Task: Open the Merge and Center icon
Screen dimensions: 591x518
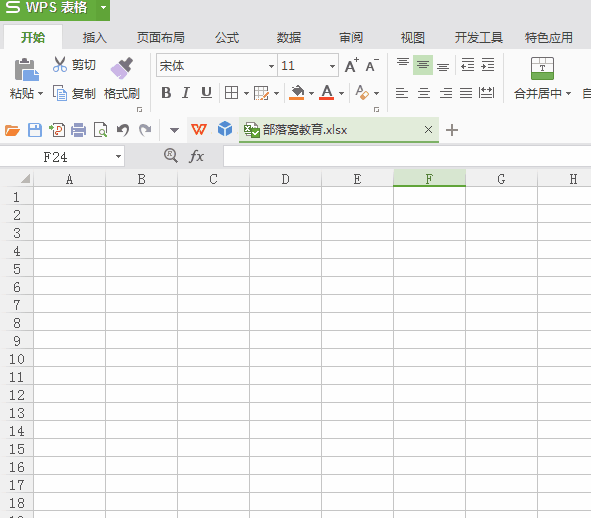Action: (542, 68)
